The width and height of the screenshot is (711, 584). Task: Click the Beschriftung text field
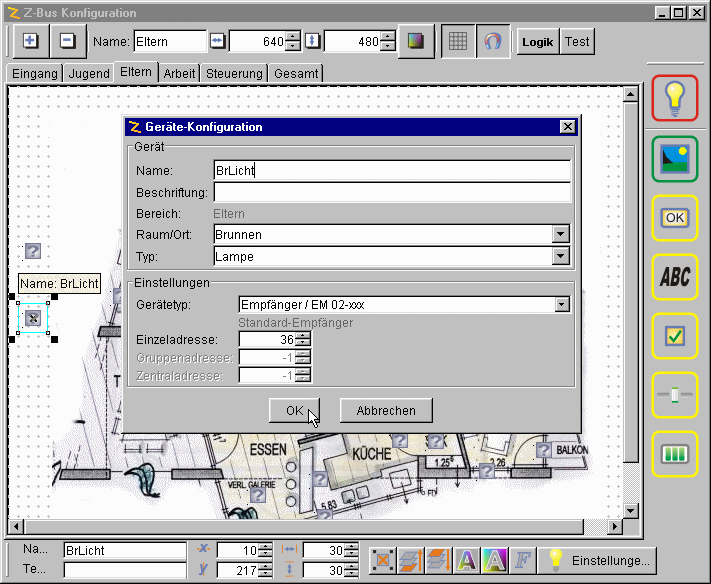point(392,192)
